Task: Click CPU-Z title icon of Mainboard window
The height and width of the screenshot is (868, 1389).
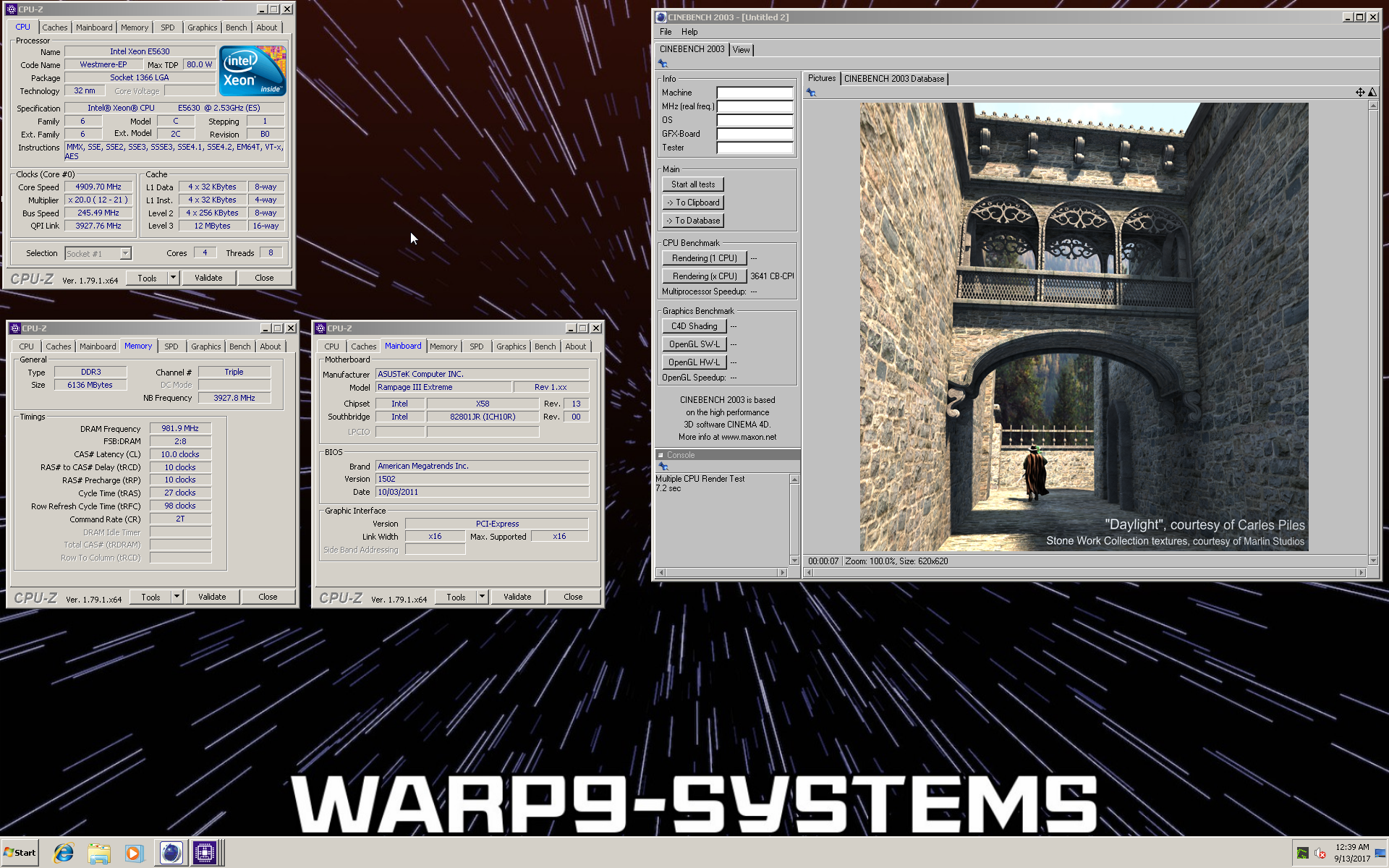Action: pyautogui.click(x=320, y=328)
